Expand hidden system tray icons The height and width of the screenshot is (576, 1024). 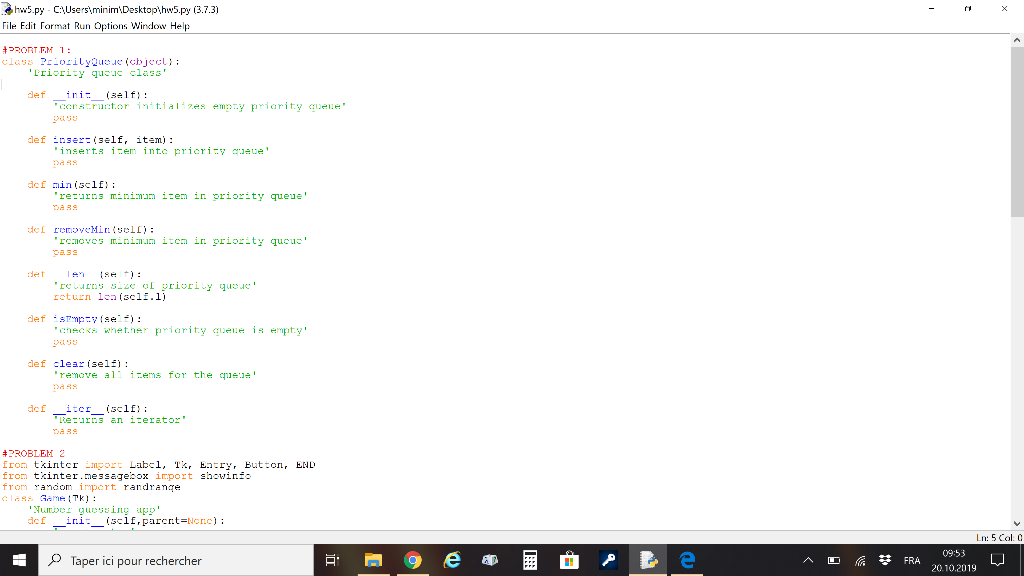[x=810, y=561]
